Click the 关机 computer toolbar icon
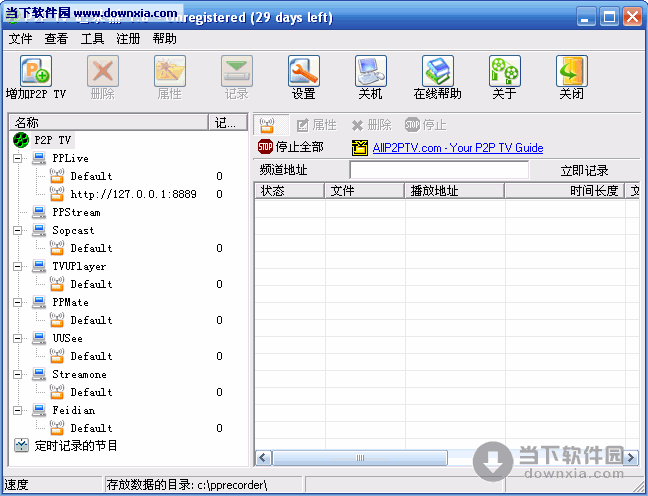 coord(371,71)
